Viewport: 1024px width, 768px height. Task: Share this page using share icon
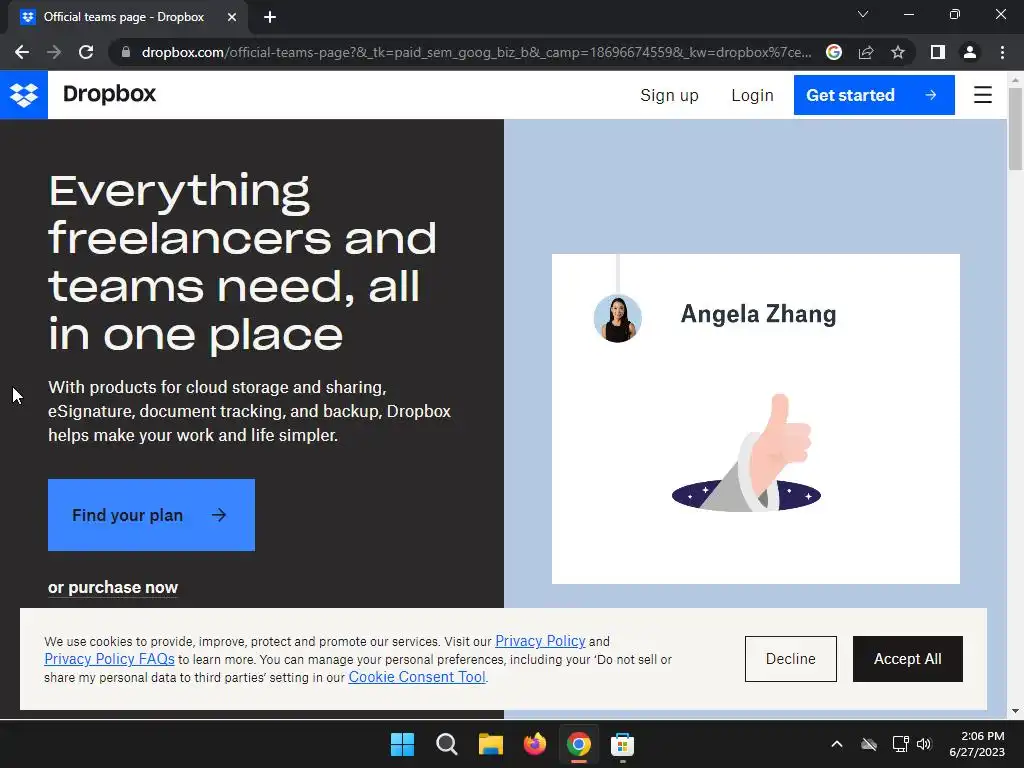click(866, 52)
